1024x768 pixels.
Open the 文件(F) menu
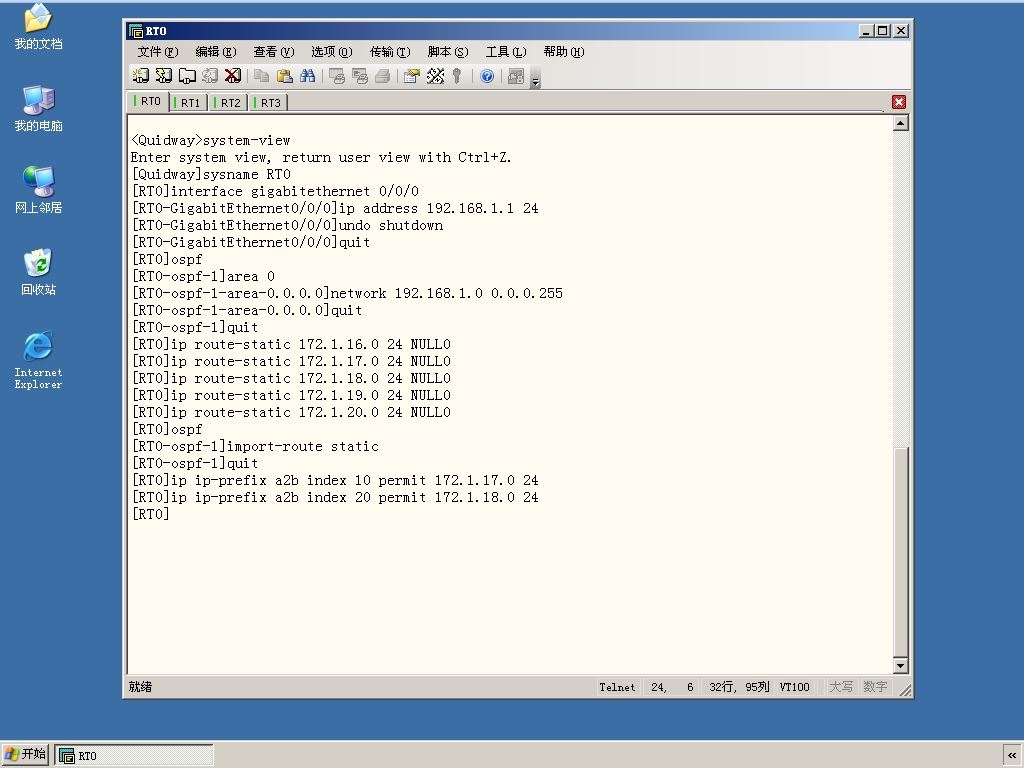(157, 52)
